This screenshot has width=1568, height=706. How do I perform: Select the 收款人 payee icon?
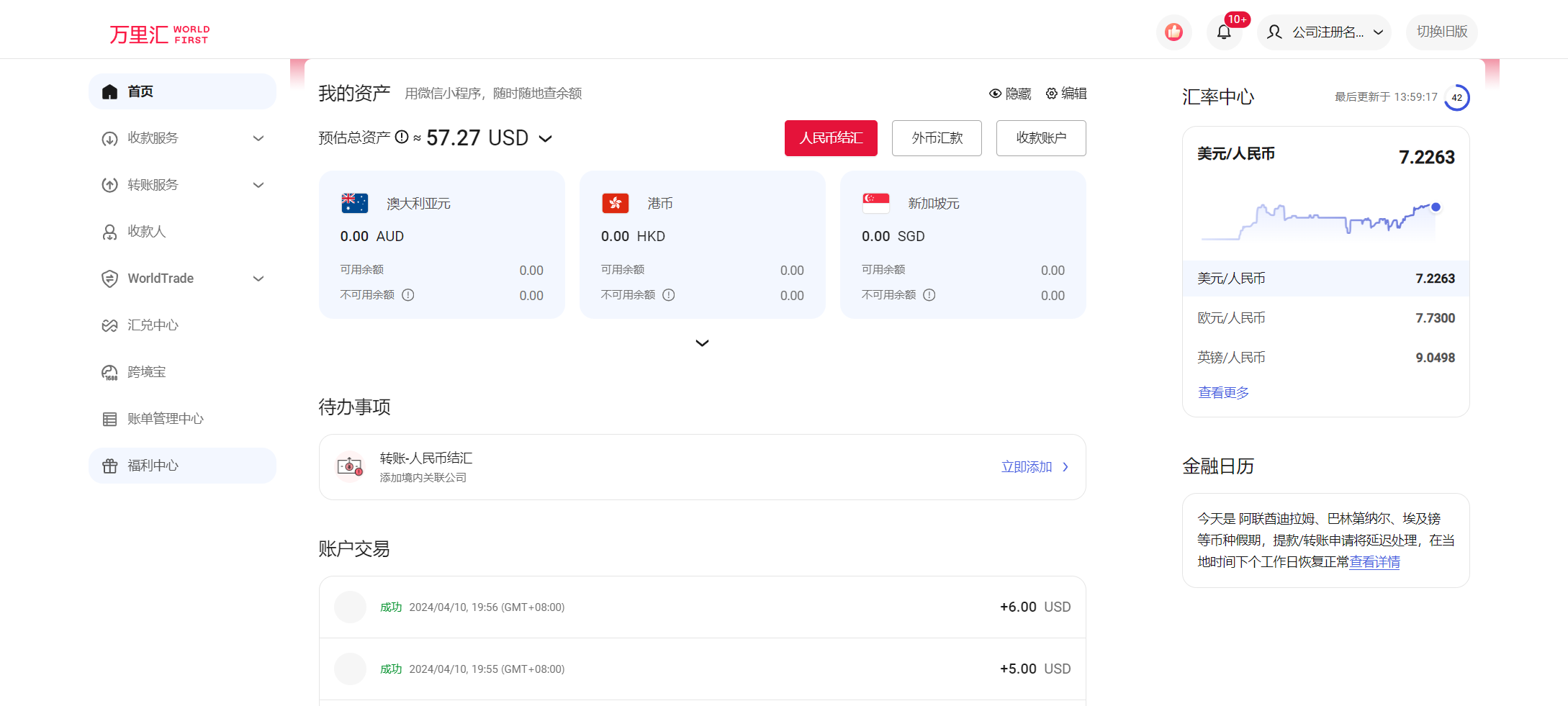pyautogui.click(x=109, y=232)
